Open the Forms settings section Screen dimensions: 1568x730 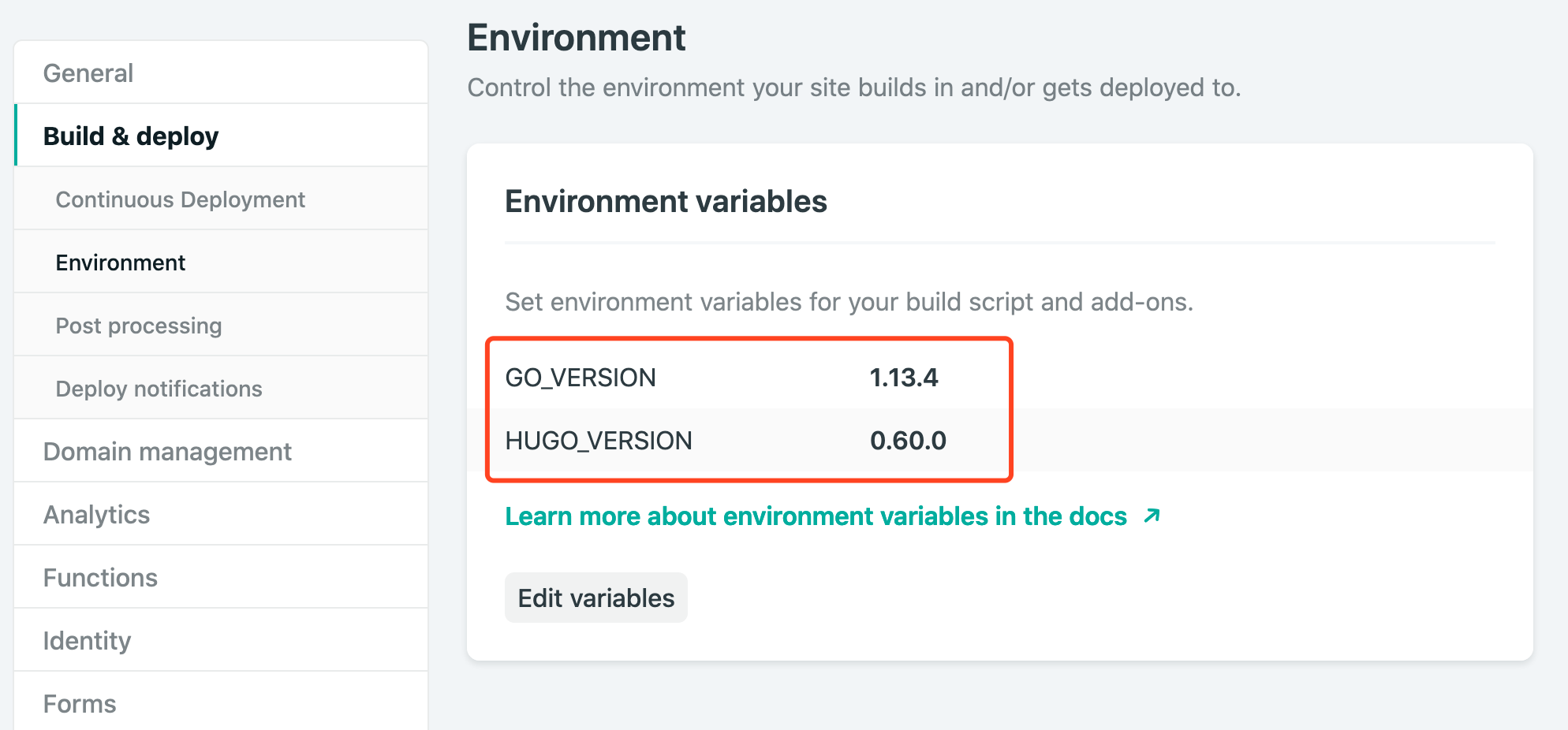[80, 703]
